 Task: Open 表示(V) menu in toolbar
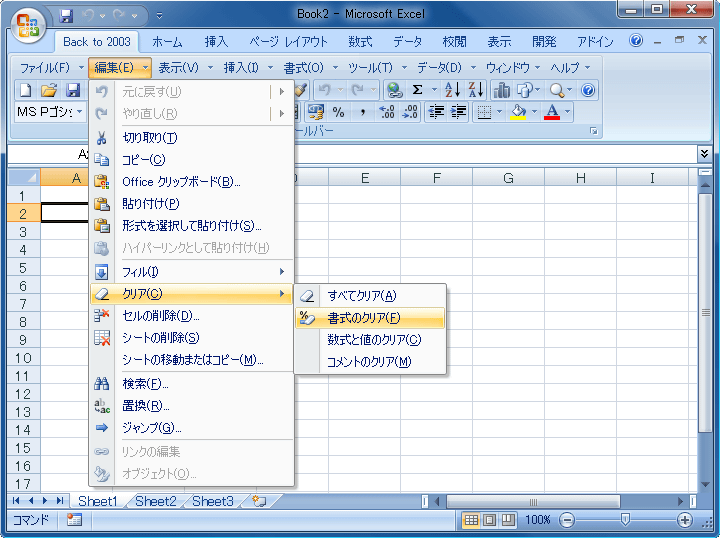tap(186, 68)
